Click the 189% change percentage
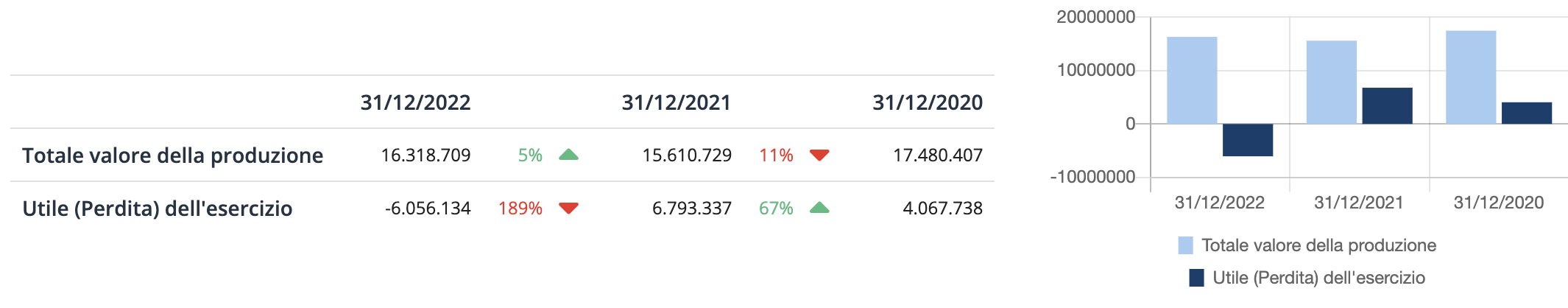Viewport: 1568px width, 308px height. 520,209
